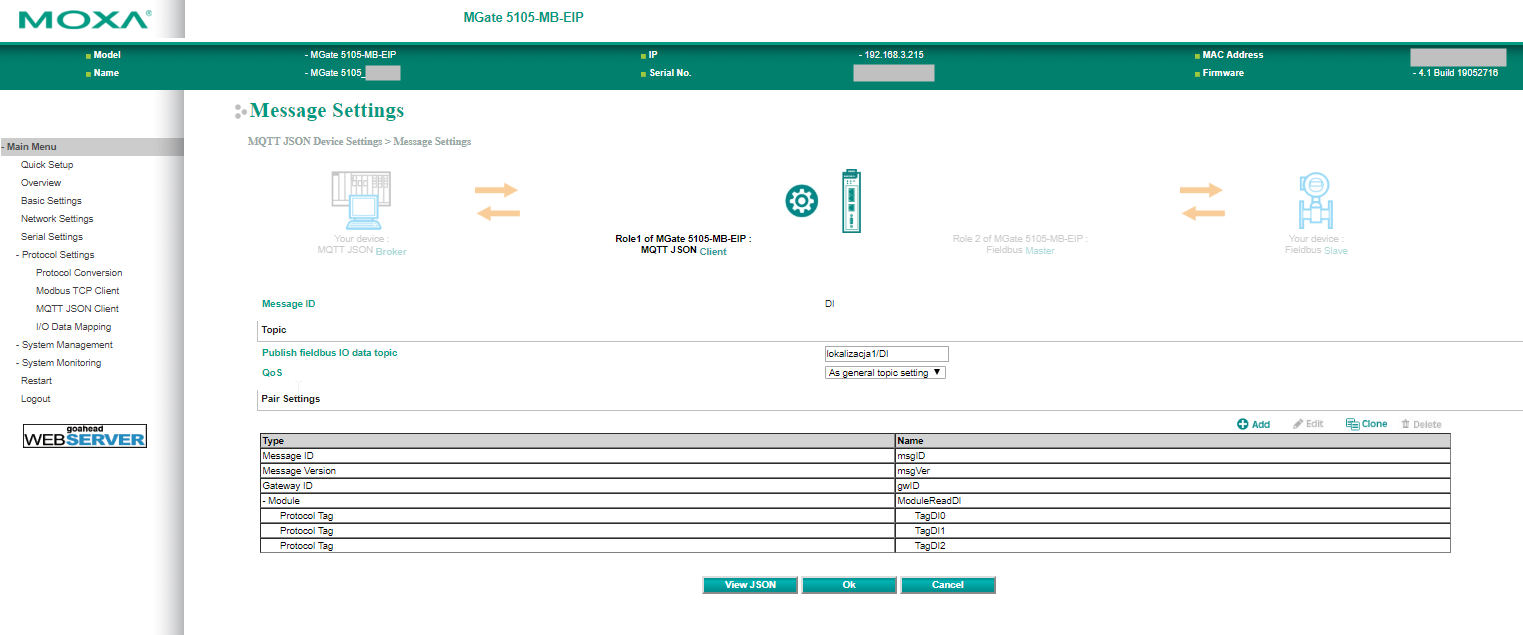Click the Edit pencil icon

(1298, 424)
